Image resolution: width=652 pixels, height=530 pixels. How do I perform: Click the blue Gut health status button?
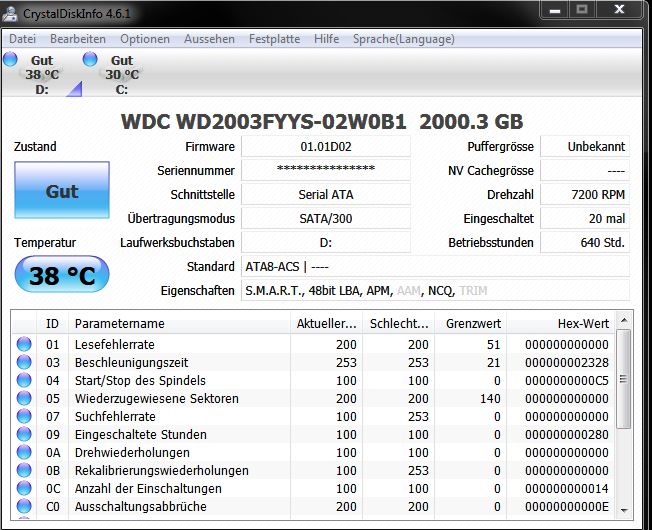tap(62, 190)
